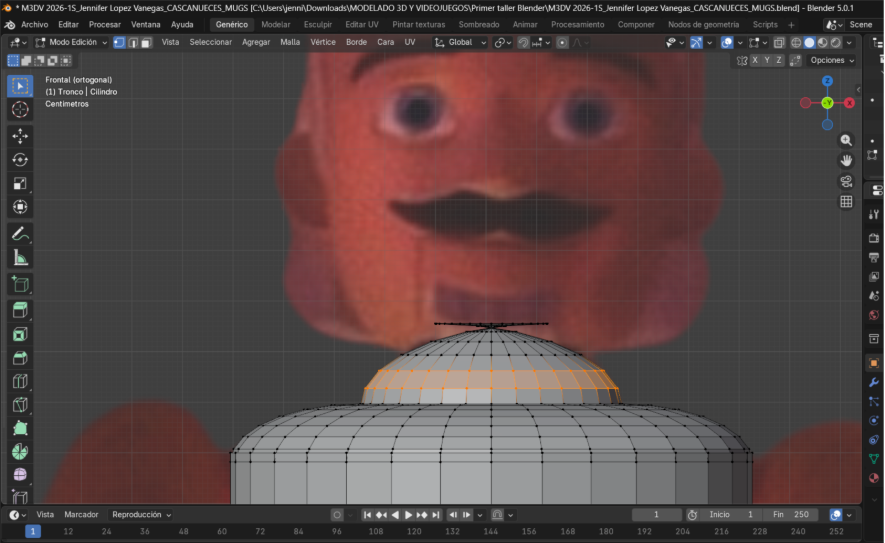Image resolution: width=885 pixels, height=543 pixels.
Task: Open the Reproducción timeline popover
Action: click(x=141, y=515)
